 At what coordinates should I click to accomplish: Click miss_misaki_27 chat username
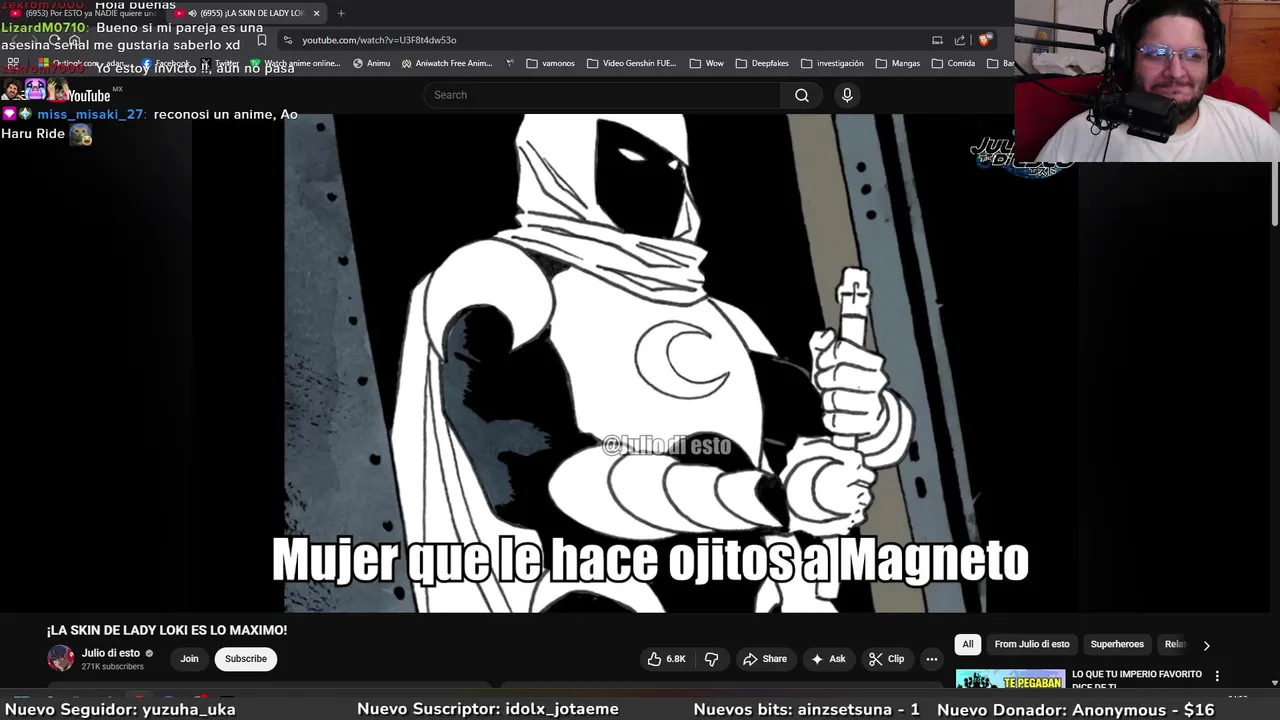click(91, 114)
